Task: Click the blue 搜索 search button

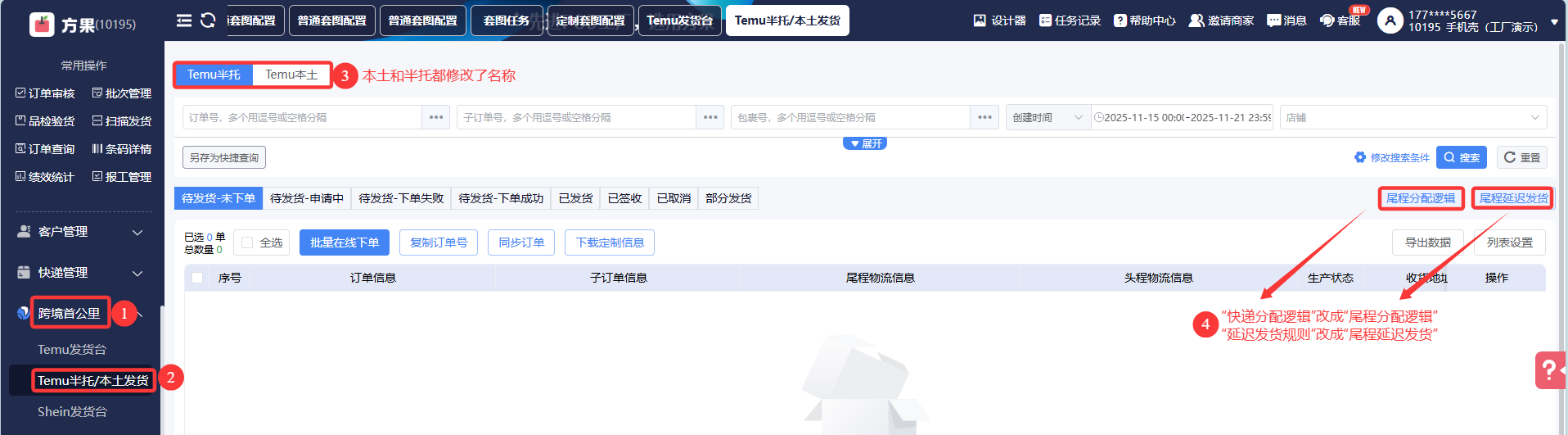Action: tap(1461, 157)
